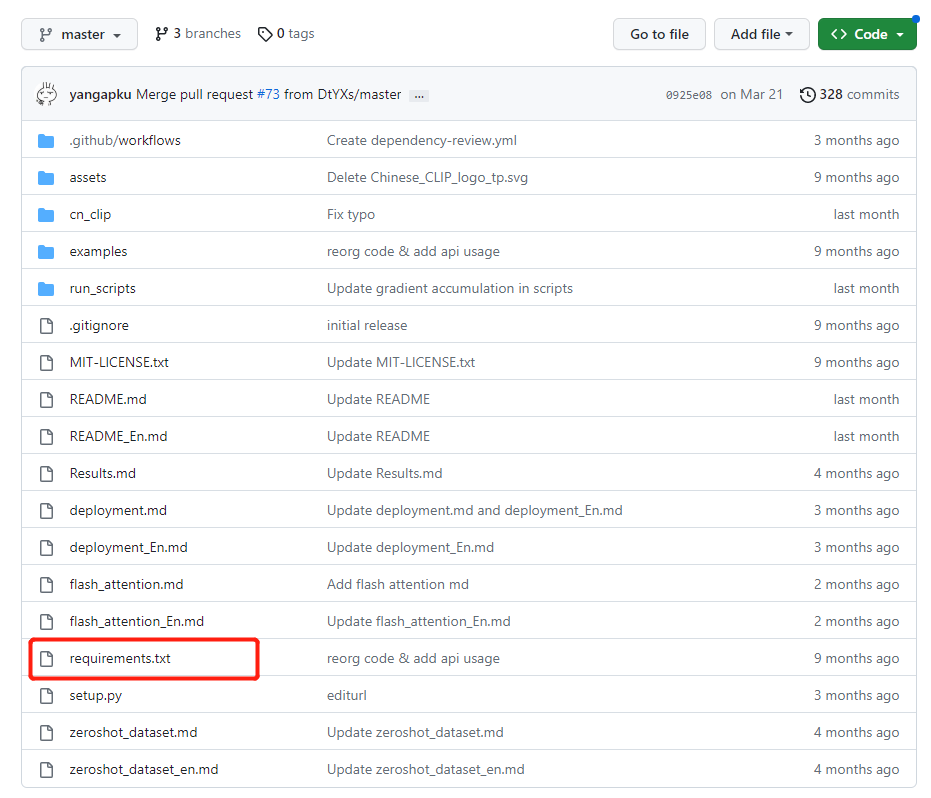
Task: View the 328 commits history
Action: click(858, 94)
